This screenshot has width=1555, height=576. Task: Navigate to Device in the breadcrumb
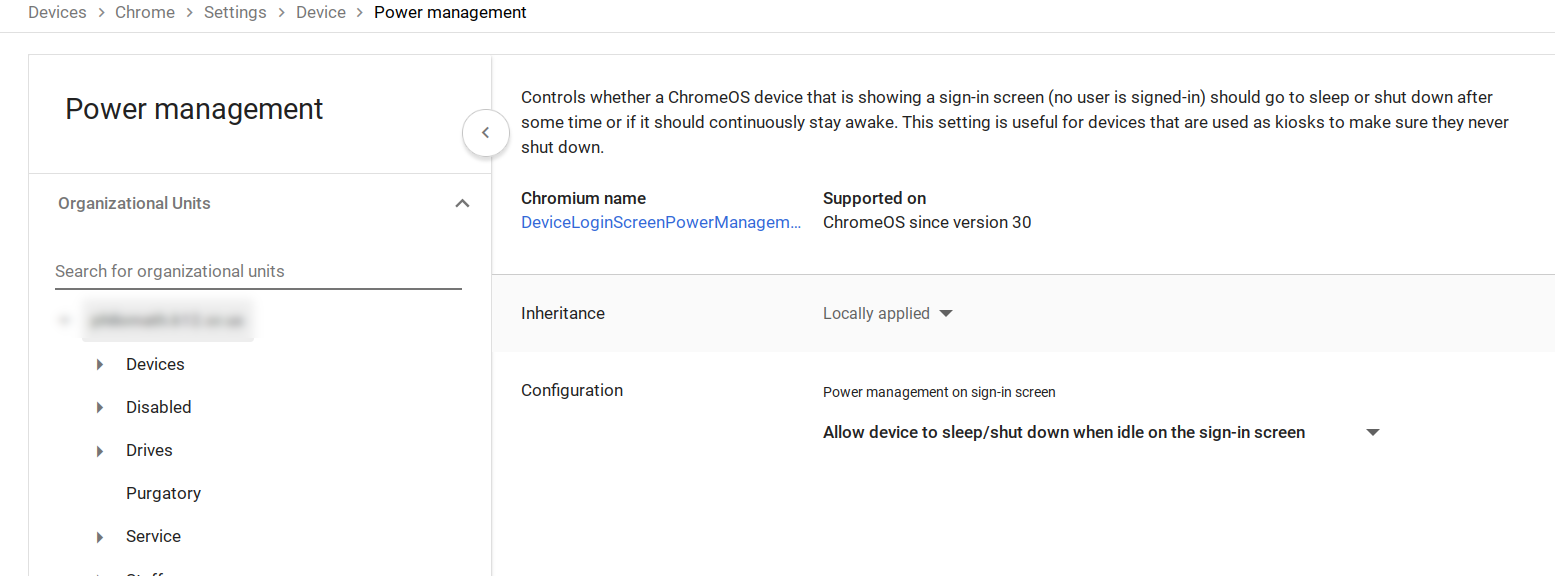click(x=321, y=13)
